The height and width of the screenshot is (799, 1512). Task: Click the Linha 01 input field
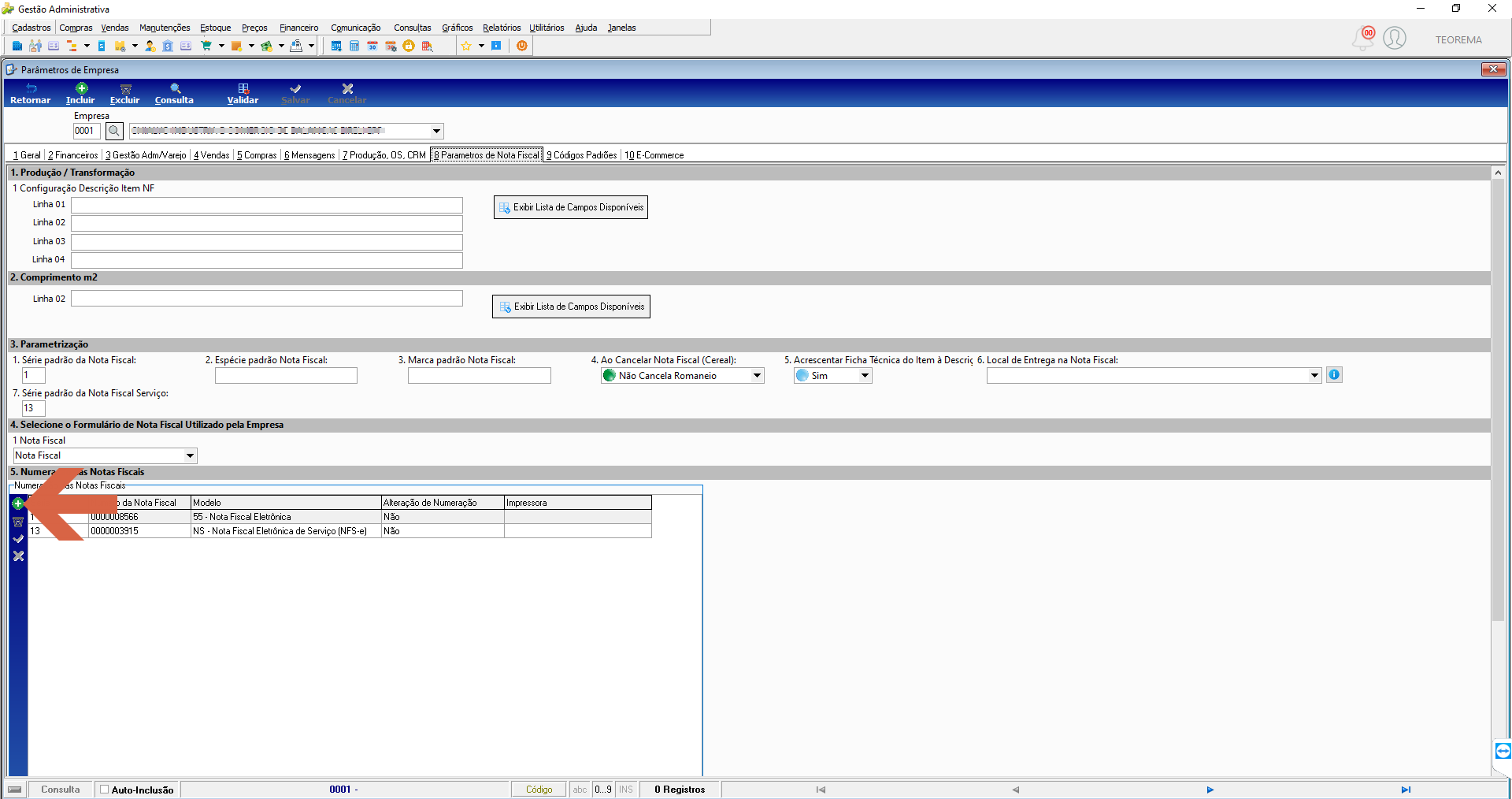click(267, 205)
